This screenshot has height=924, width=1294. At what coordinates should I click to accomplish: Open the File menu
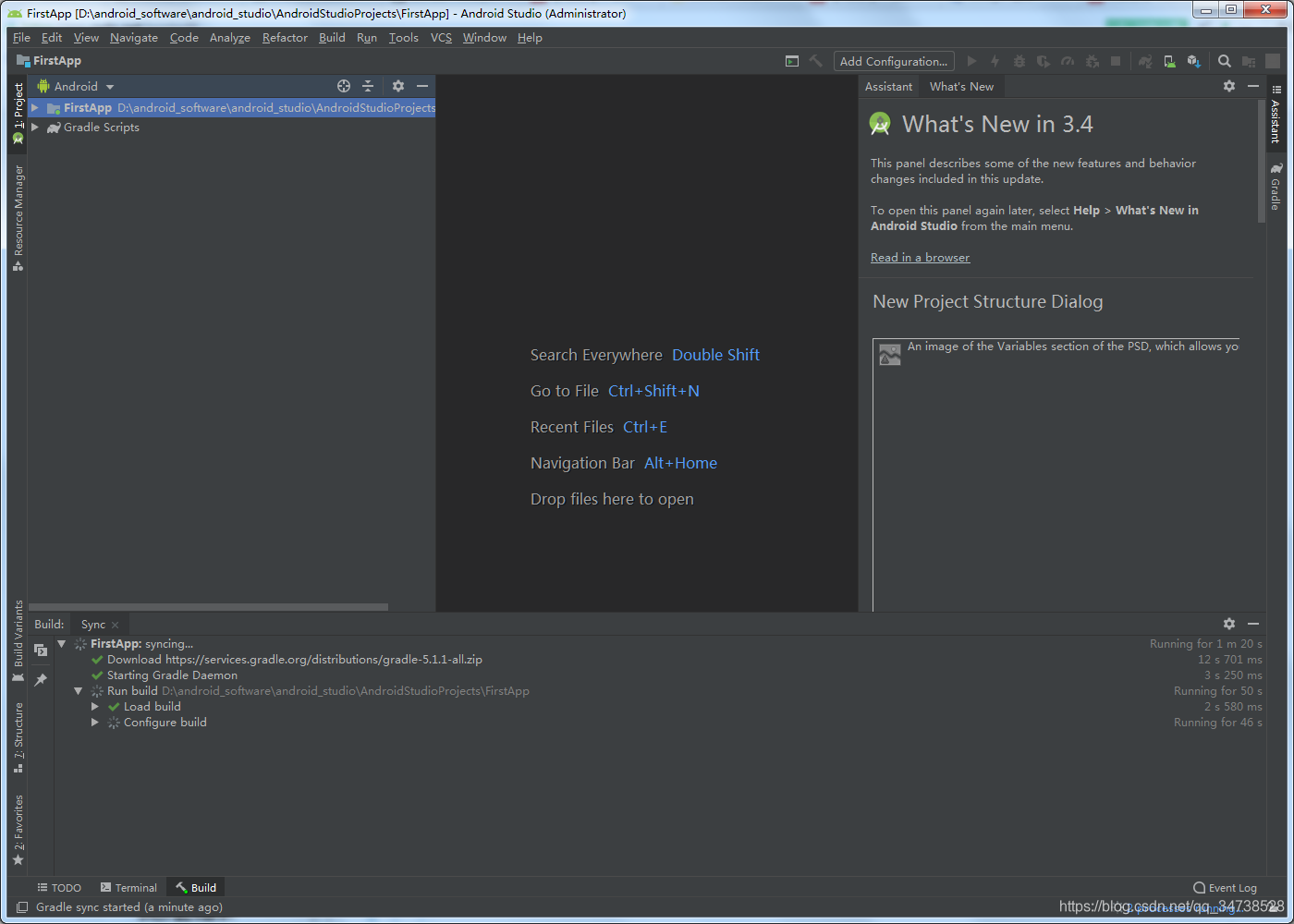[21, 38]
